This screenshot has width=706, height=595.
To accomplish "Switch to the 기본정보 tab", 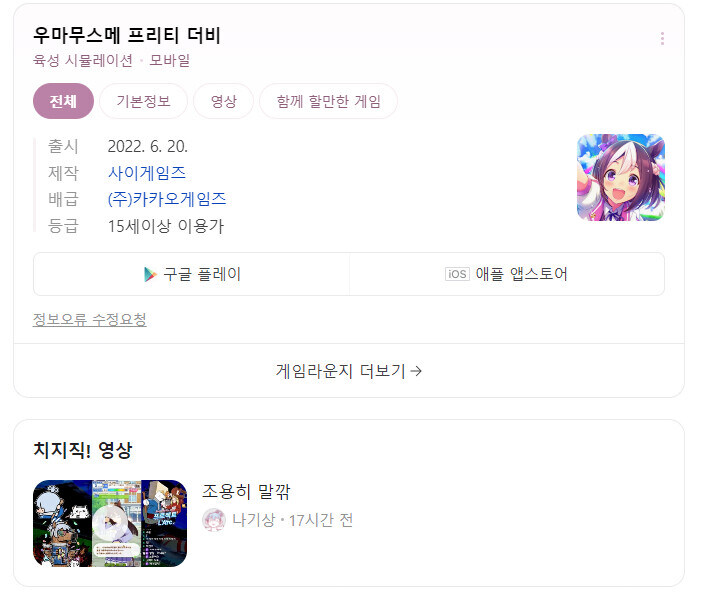I will pyautogui.click(x=144, y=101).
